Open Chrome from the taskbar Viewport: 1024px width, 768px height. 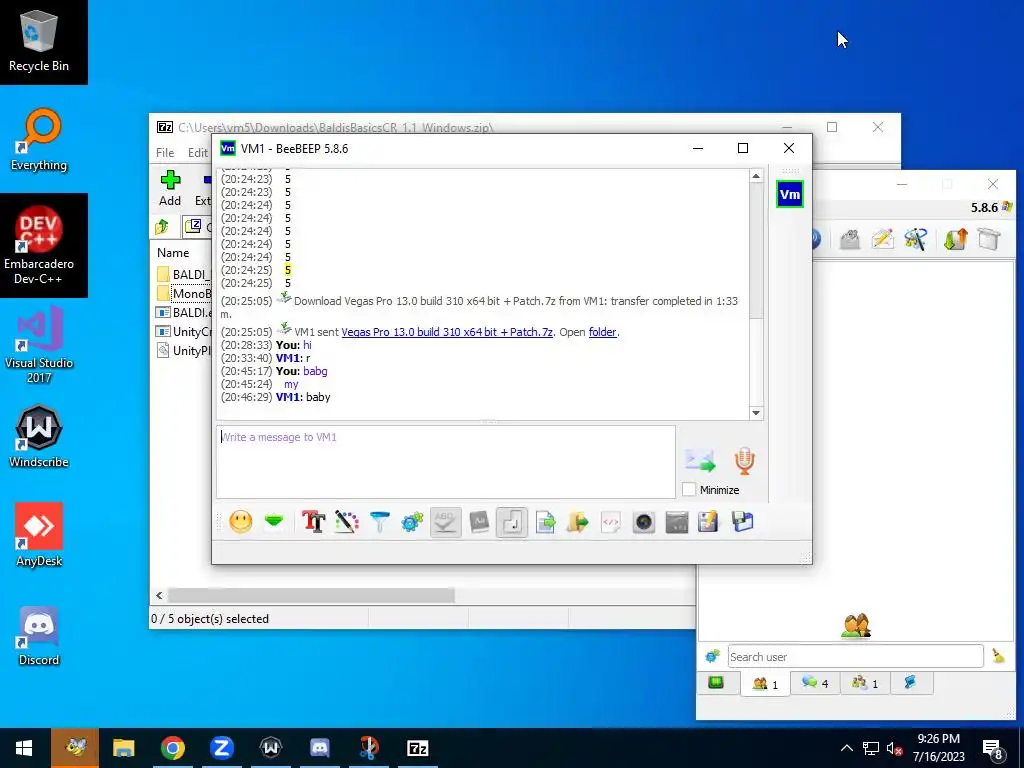(x=172, y=748)
